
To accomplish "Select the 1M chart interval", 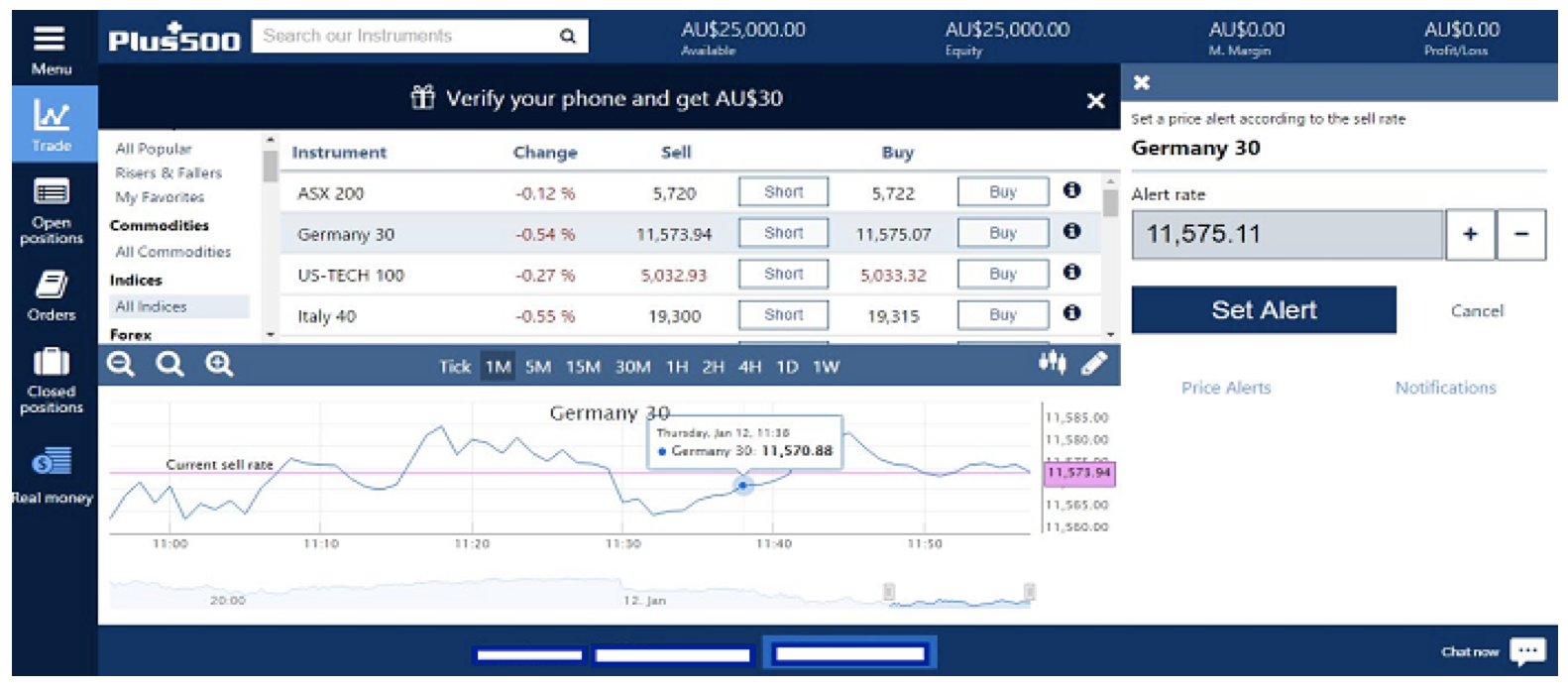I will 498,367.
